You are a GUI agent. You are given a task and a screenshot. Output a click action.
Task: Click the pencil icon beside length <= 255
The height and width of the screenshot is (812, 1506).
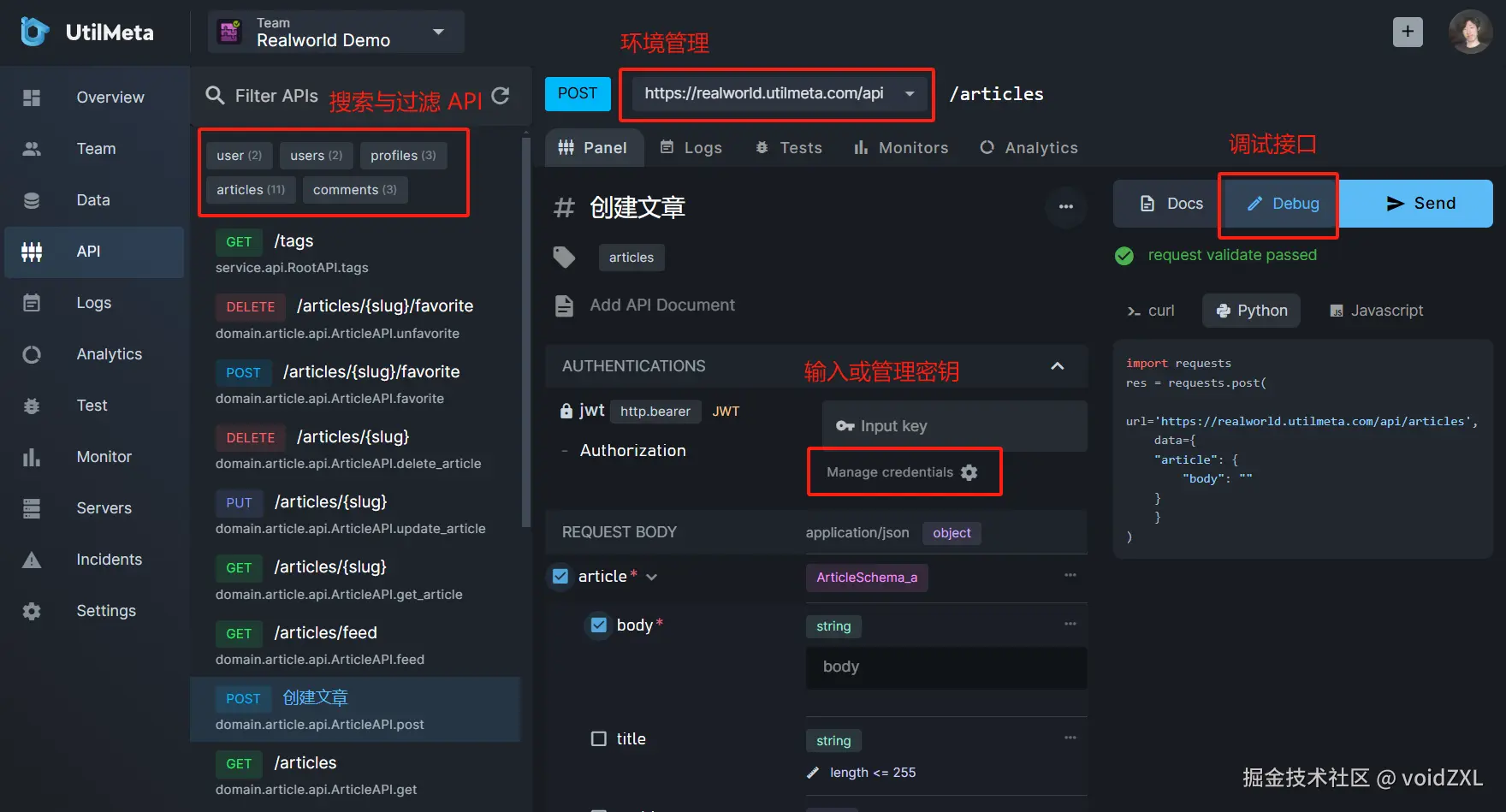coord(813,773)
